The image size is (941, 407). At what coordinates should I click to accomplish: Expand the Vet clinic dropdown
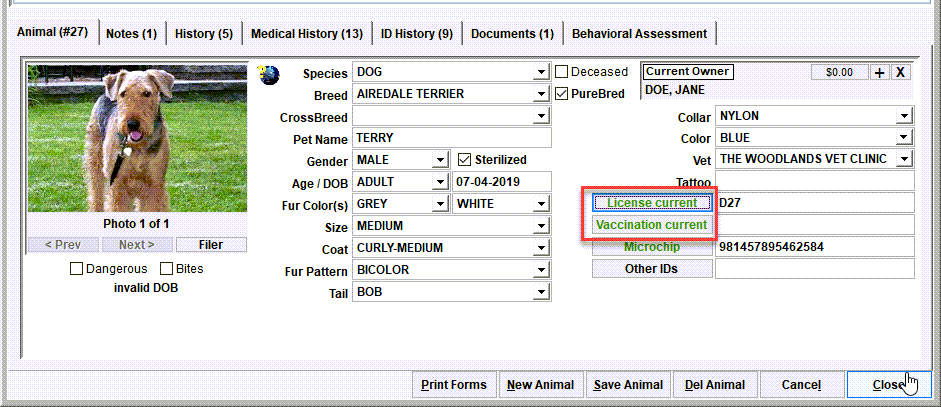click(x=904, y=159)
